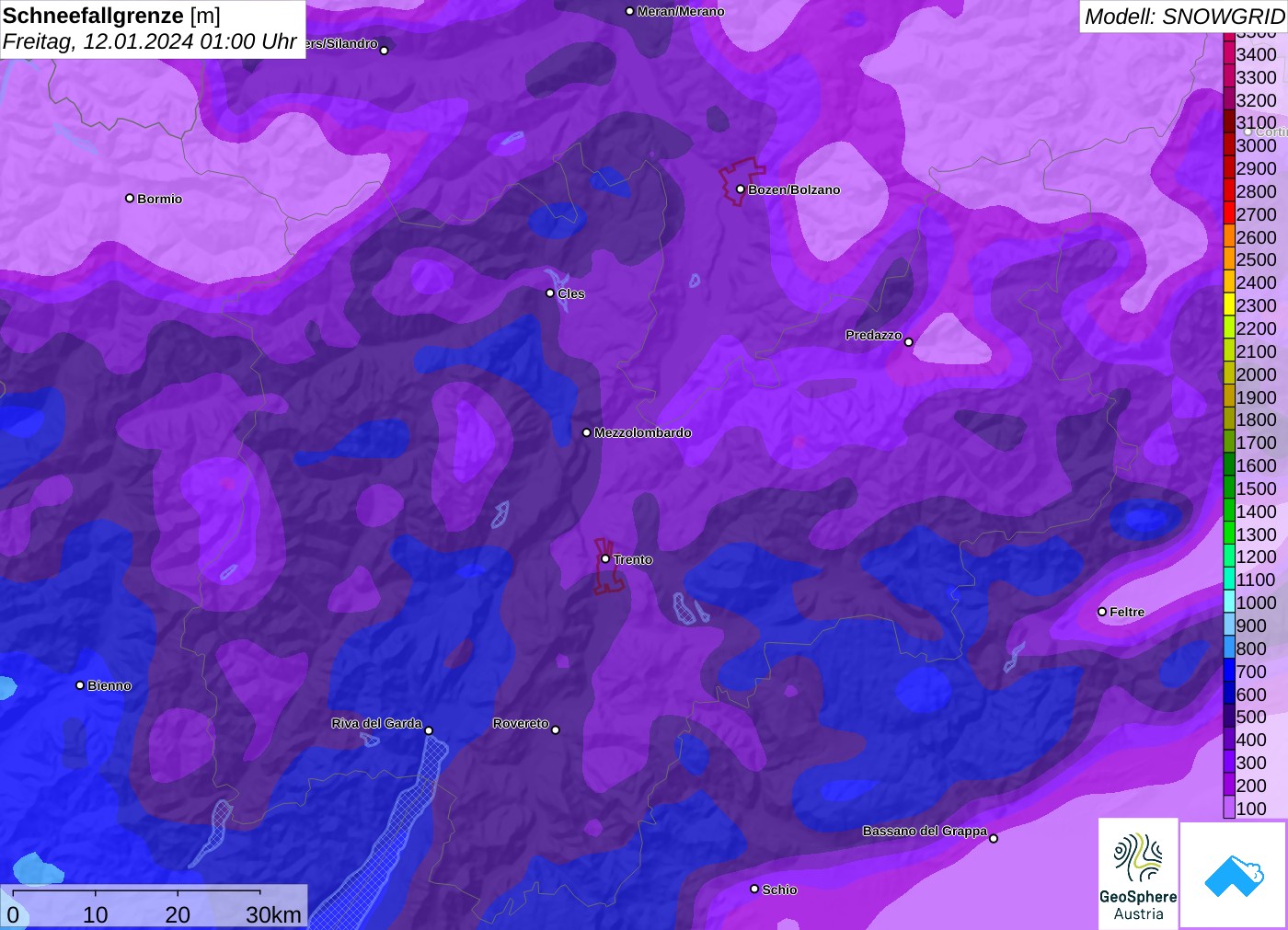The image size is (1288, 930).
Task: Click the legend value "3000"
Action: [x=1257, y=145]
